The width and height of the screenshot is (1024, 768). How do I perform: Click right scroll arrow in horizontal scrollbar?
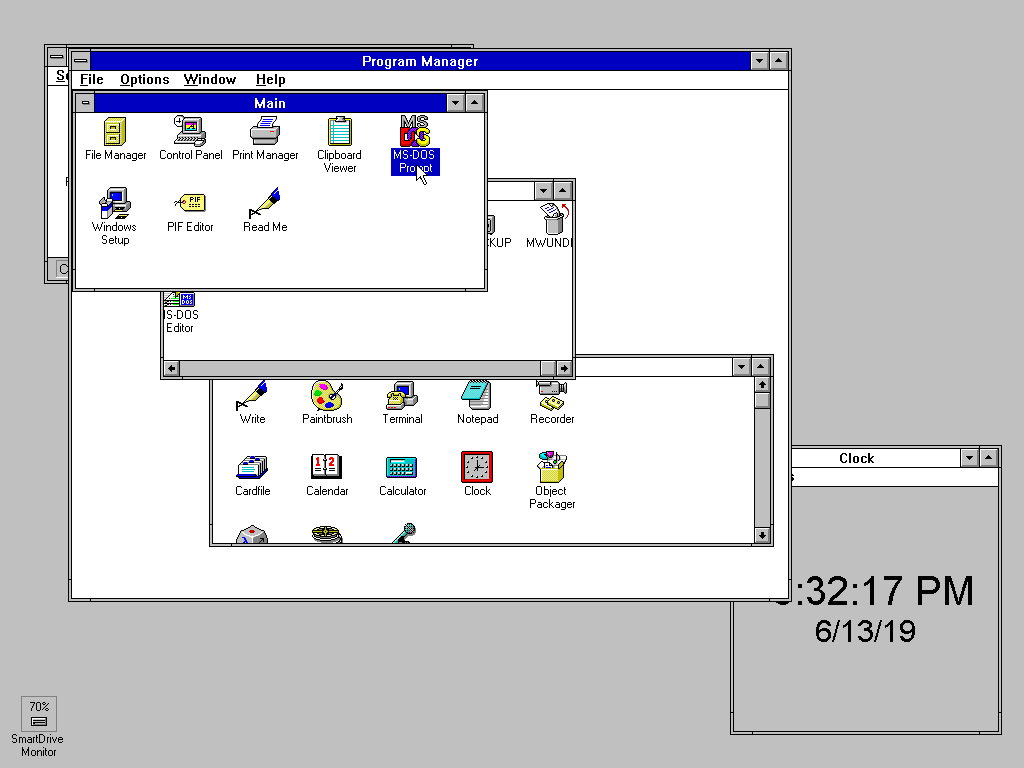coord(564,369)
